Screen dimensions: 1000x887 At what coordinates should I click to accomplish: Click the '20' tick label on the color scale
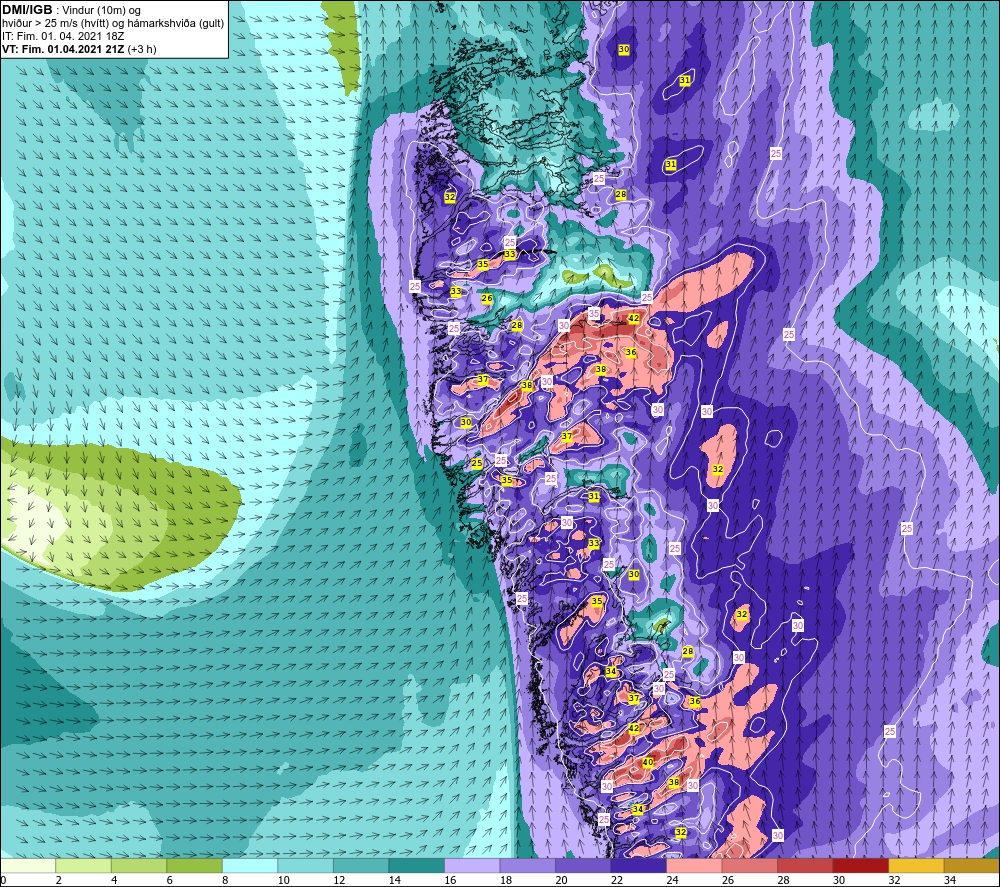[561, 880]
